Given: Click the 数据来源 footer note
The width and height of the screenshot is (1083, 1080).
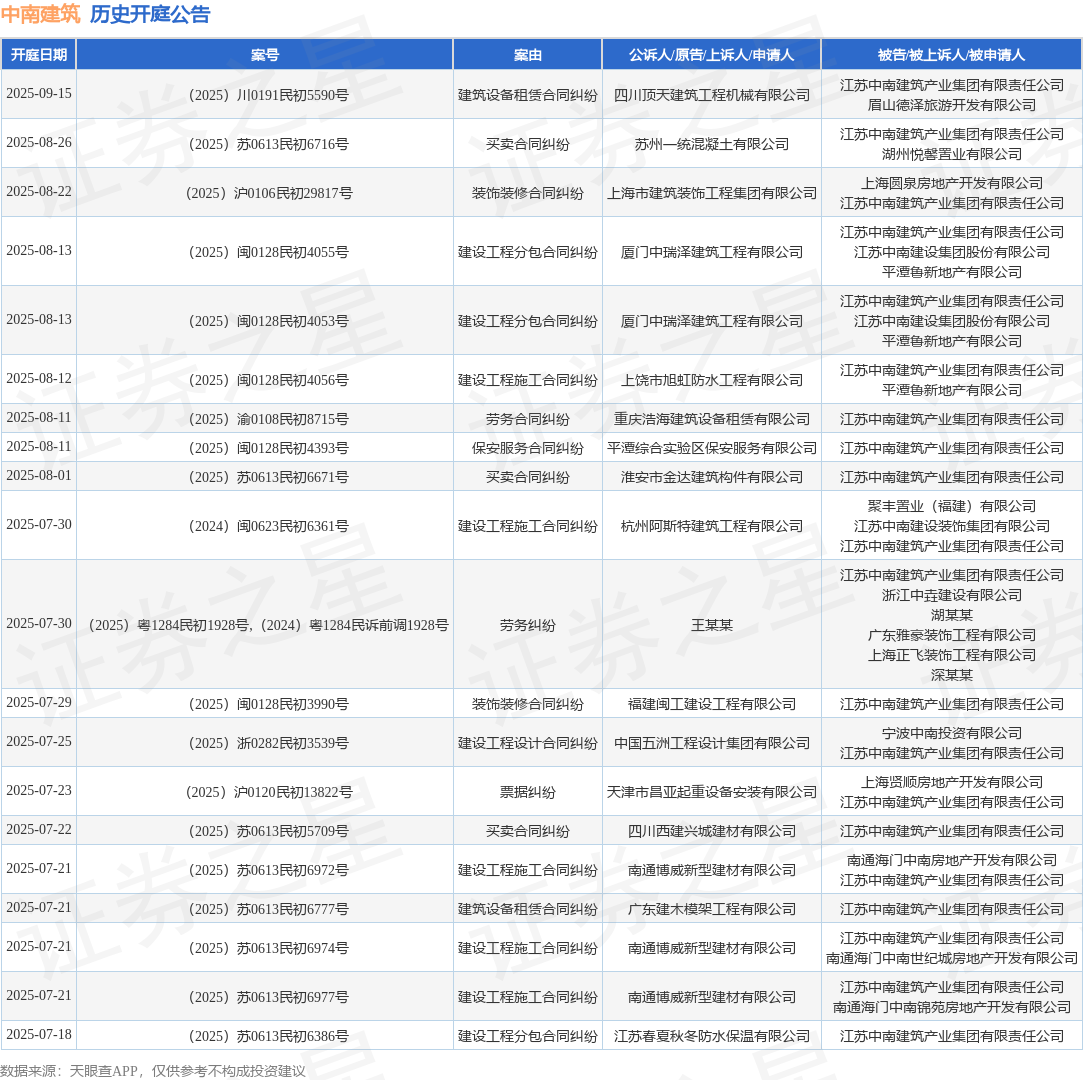Looking at the screenshot, I should (153, 1071).
